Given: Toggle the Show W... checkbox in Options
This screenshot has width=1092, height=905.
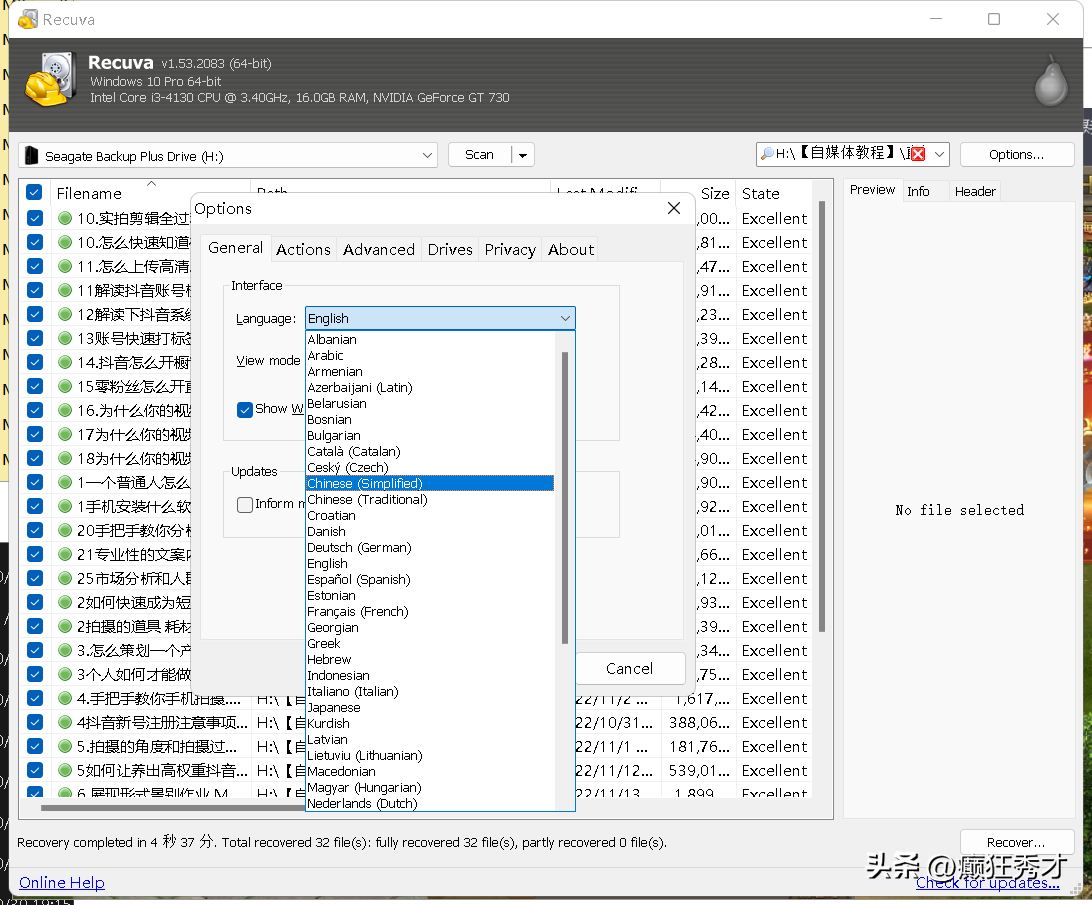Looking at the screenshot, I should coord(244,410).
